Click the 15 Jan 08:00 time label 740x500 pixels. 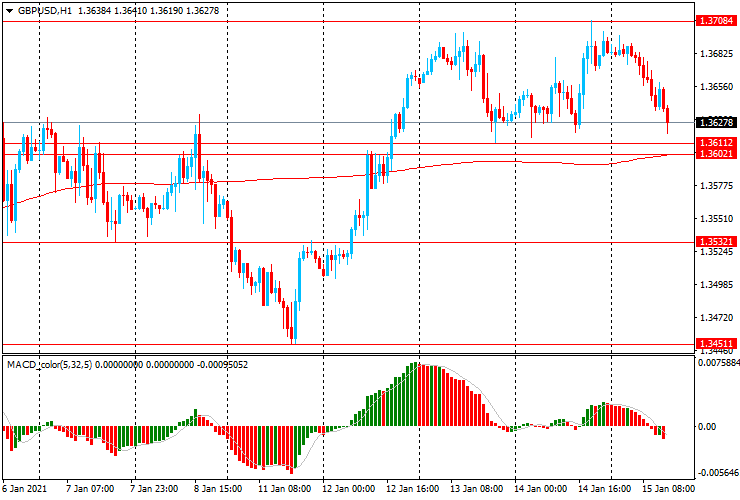pos(670,490)
